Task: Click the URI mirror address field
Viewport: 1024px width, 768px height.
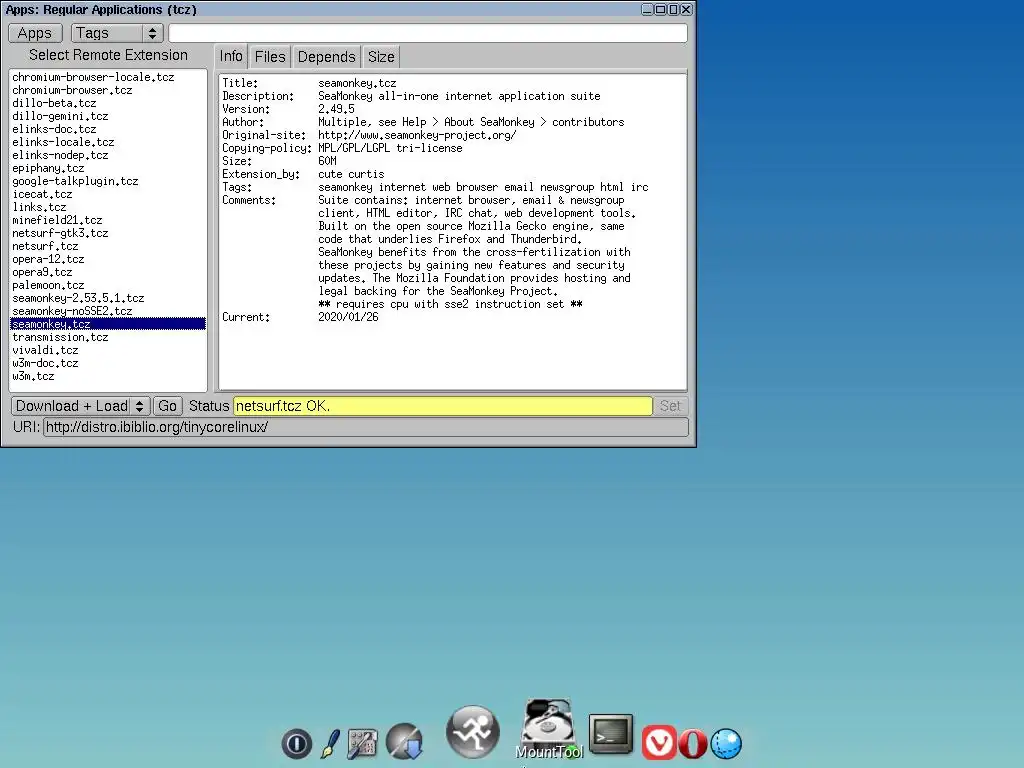Action: [x=366, y=427]
